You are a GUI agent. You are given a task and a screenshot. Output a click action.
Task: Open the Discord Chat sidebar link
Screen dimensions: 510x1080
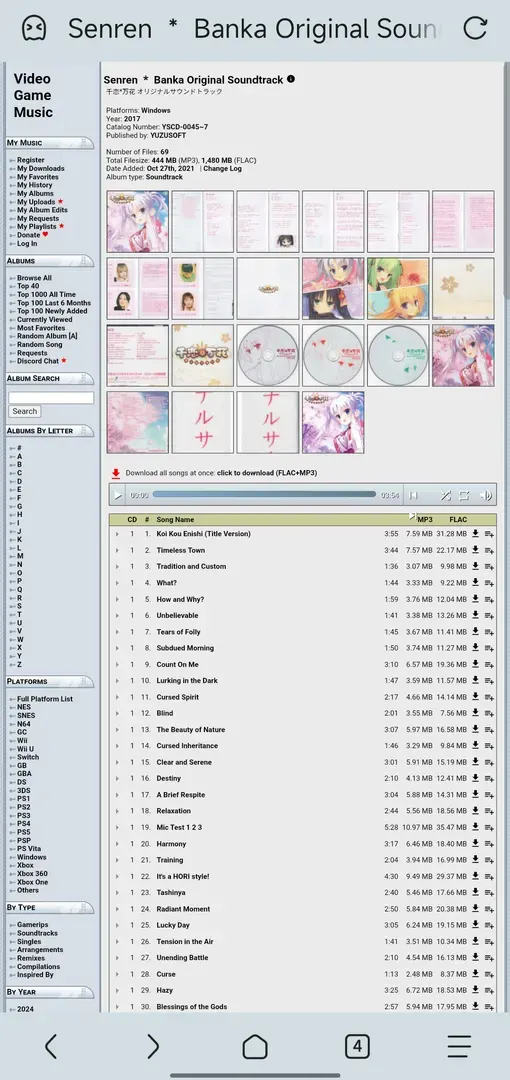coord(38,361)
